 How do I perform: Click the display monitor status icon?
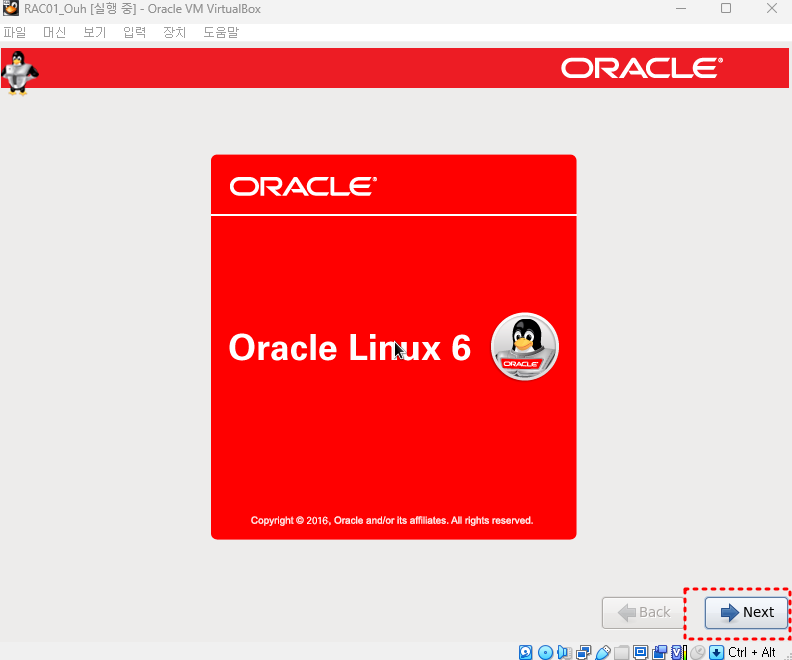tap(640, 652)
